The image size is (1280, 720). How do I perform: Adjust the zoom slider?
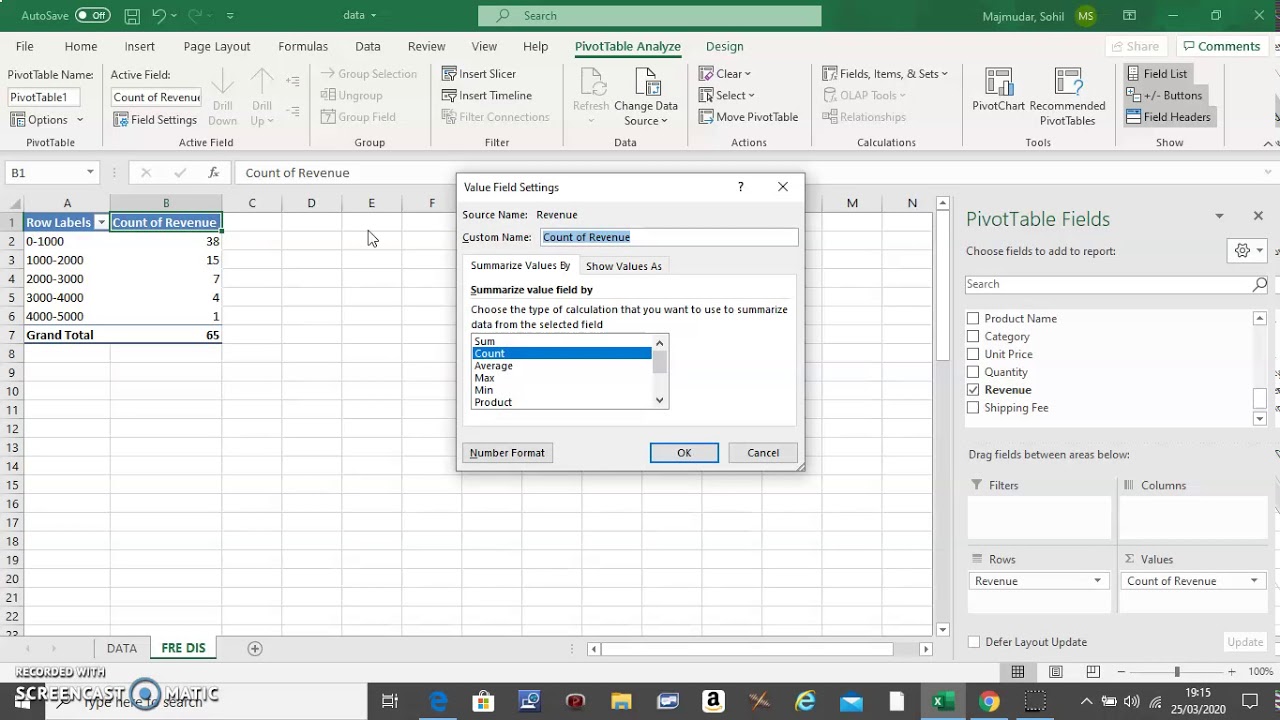[1177, 672]
